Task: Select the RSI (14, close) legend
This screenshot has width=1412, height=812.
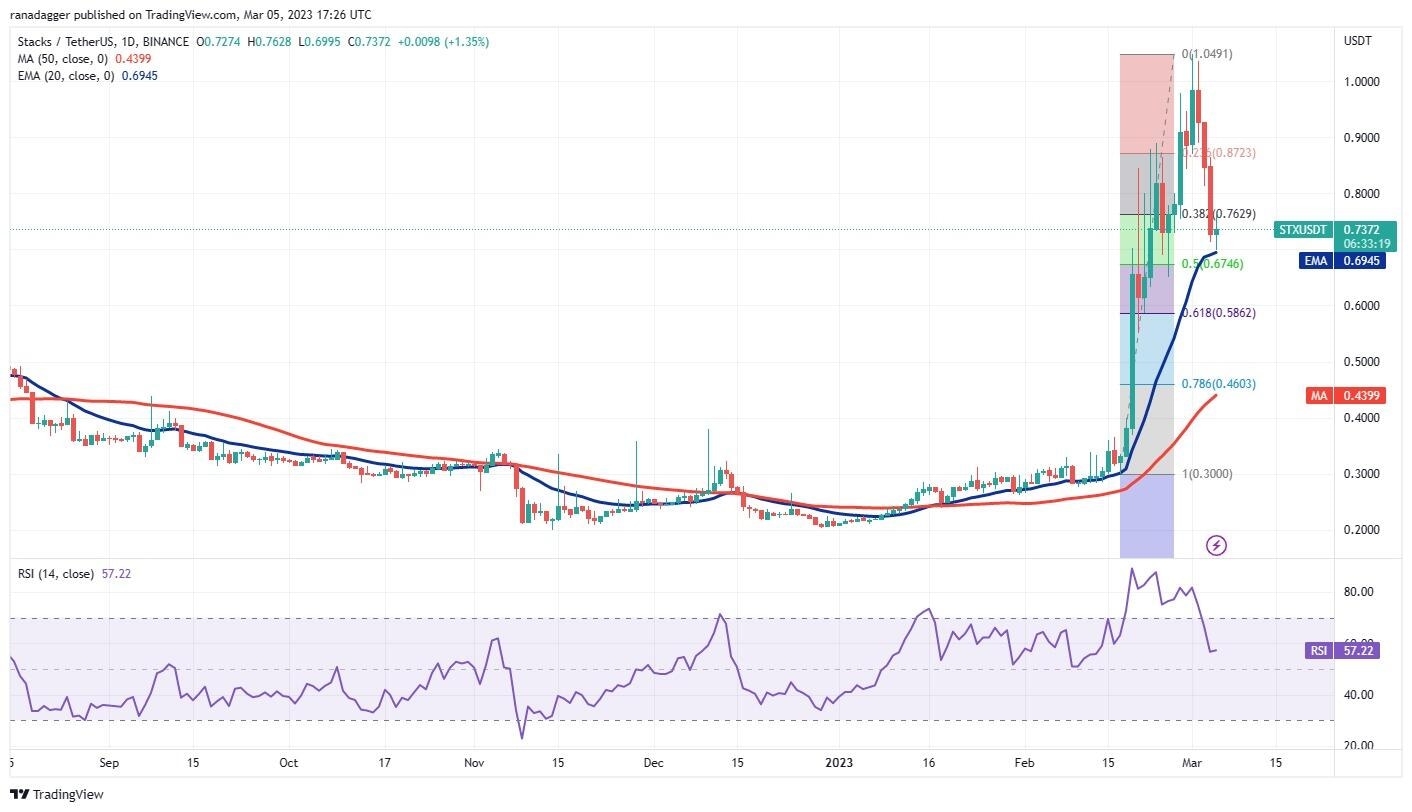Action: pyautogui.click(x=56, y=574)
